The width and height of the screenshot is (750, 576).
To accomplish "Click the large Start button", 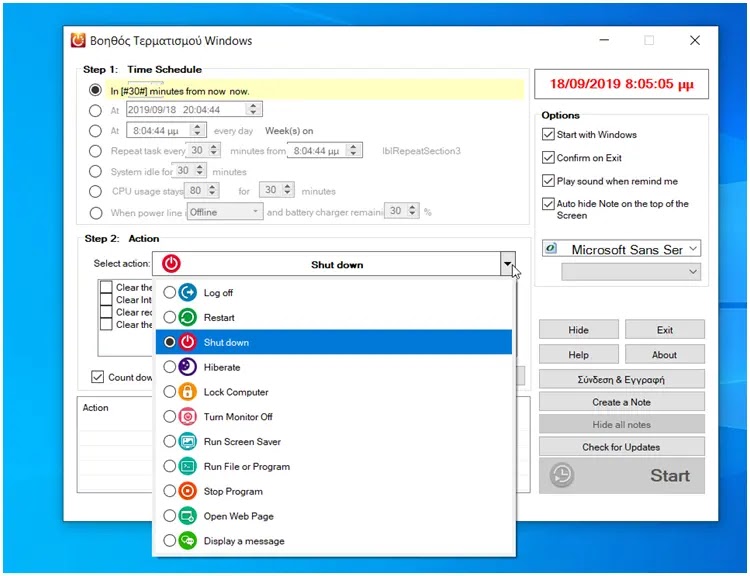I will [621, 476].
